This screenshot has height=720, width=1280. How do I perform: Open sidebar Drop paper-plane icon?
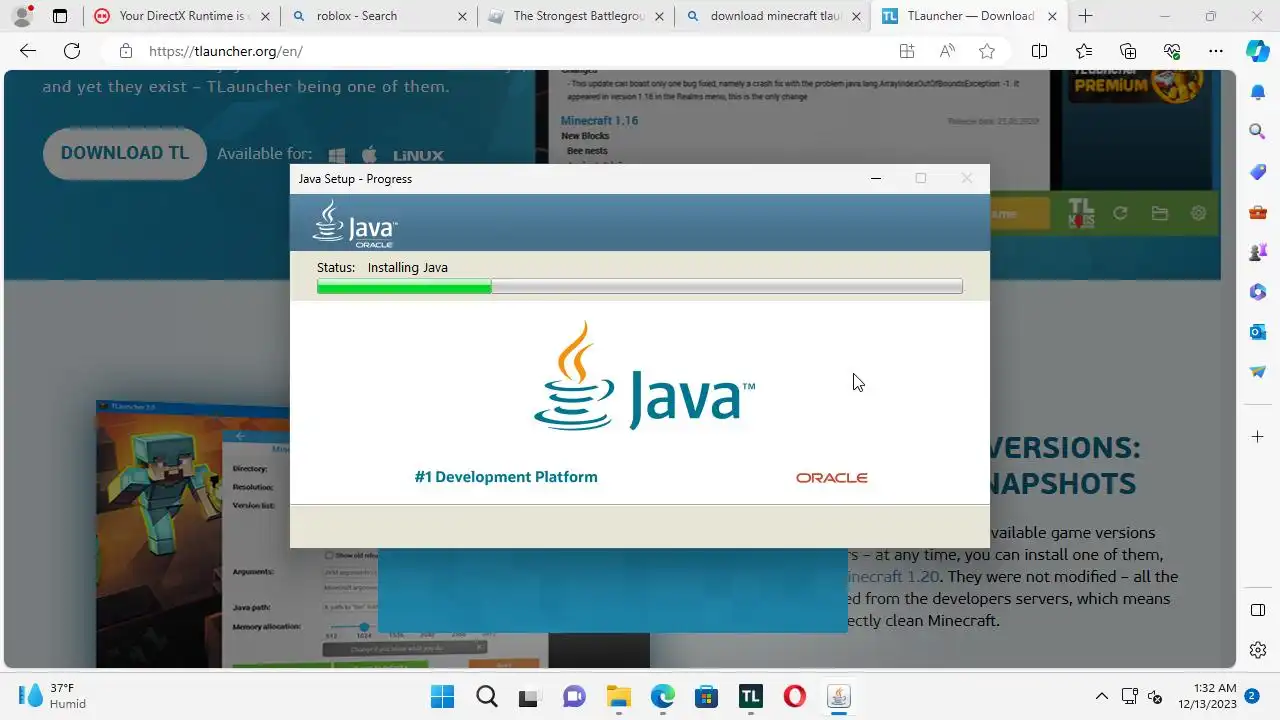[x=1258, y=371]
